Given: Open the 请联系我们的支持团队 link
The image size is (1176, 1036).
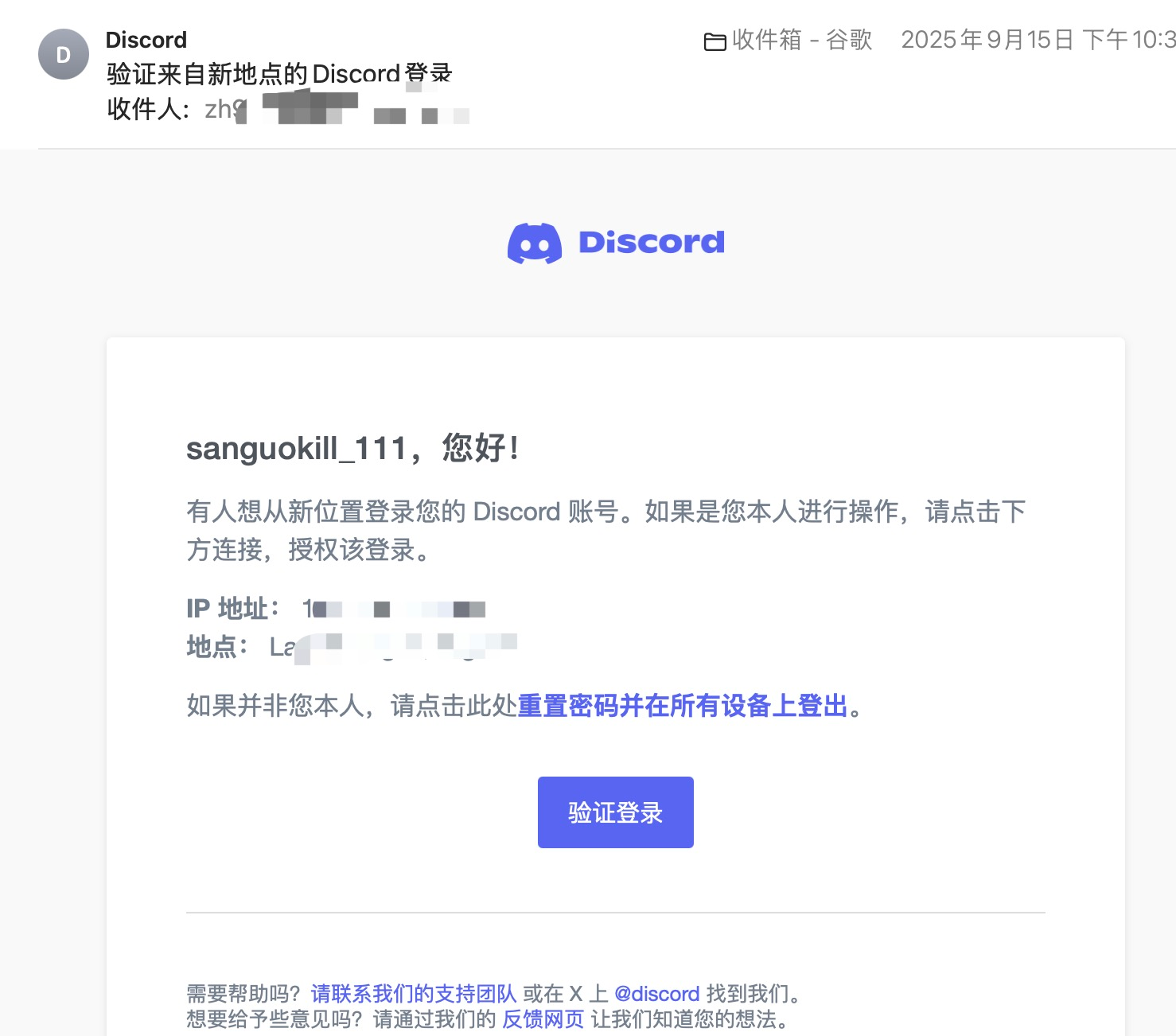Looking at the screenshot, I should (413, 993).
